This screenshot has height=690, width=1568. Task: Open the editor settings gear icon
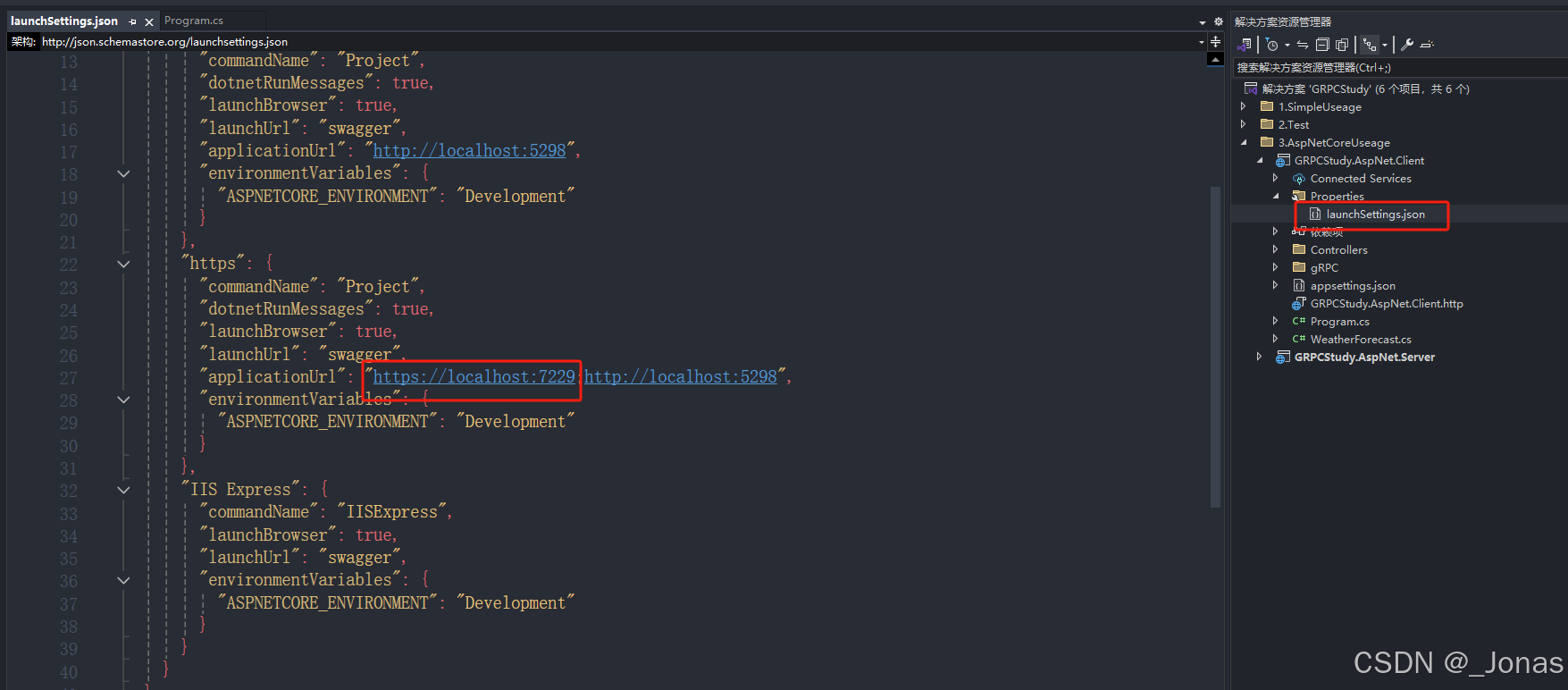[x=1218, y=21]
